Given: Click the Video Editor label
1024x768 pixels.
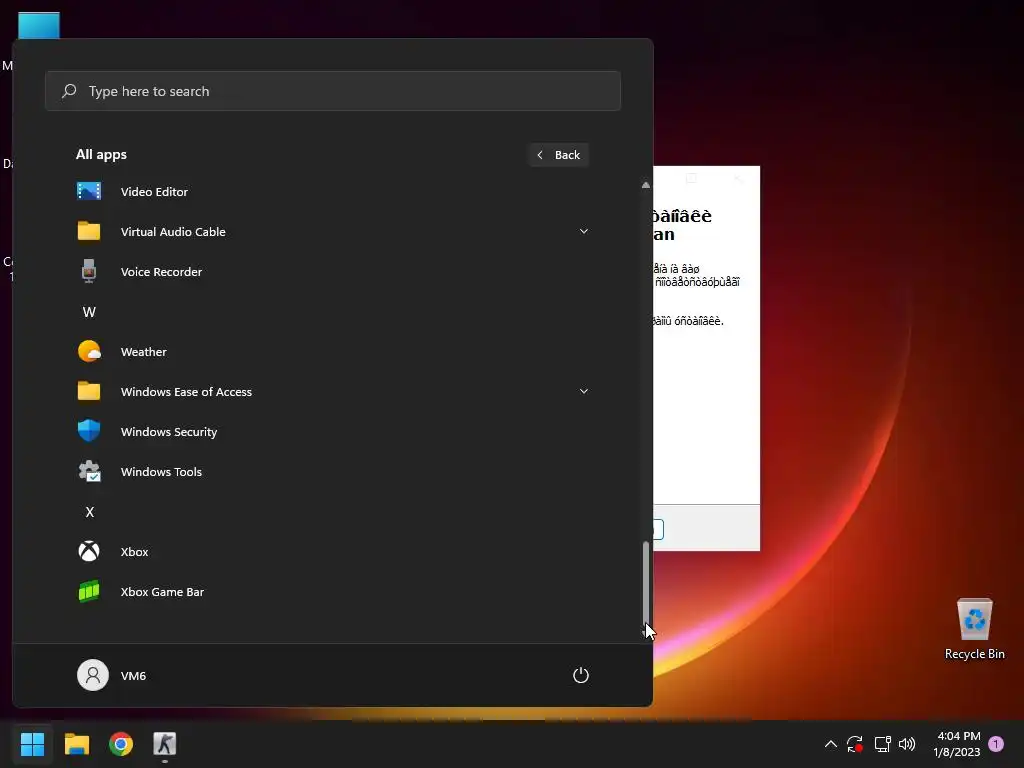Looking at the screenshot, I should [x=154, y=191].
